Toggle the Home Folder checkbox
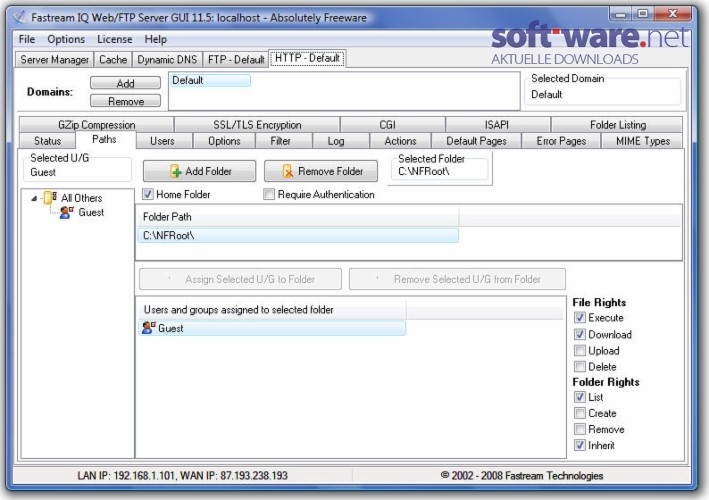The image size is (709, 500). tap(147, 194)
